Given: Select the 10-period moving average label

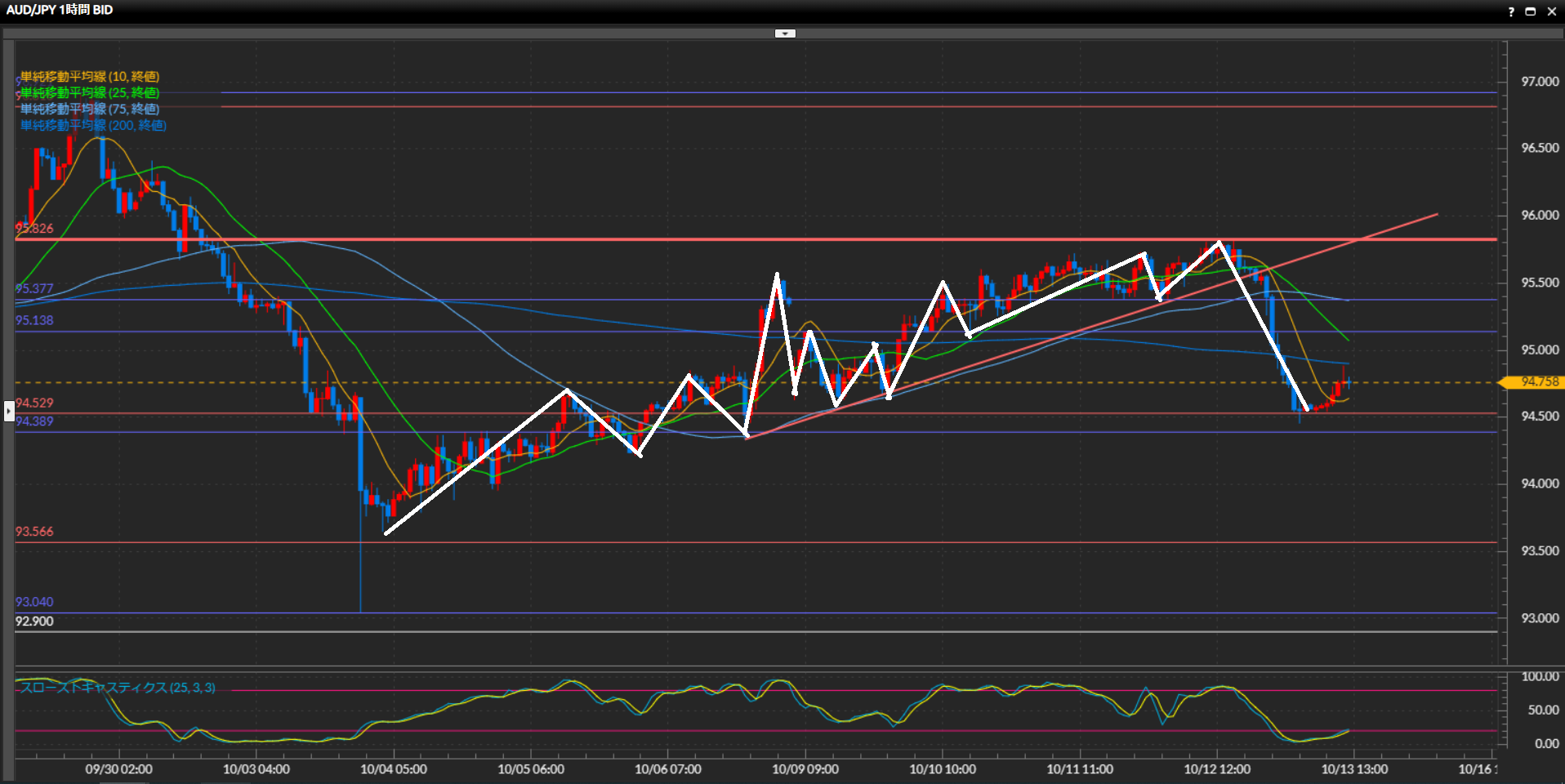Looking at the screenshot, I should 90,77.
